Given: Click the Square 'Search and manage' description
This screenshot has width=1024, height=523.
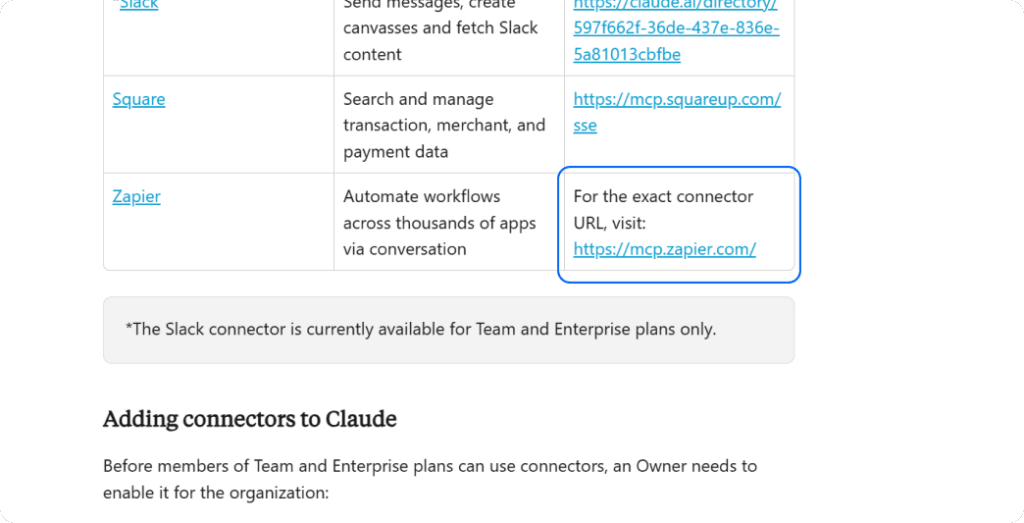Looking at the screenshot, I should coord(418,99).
